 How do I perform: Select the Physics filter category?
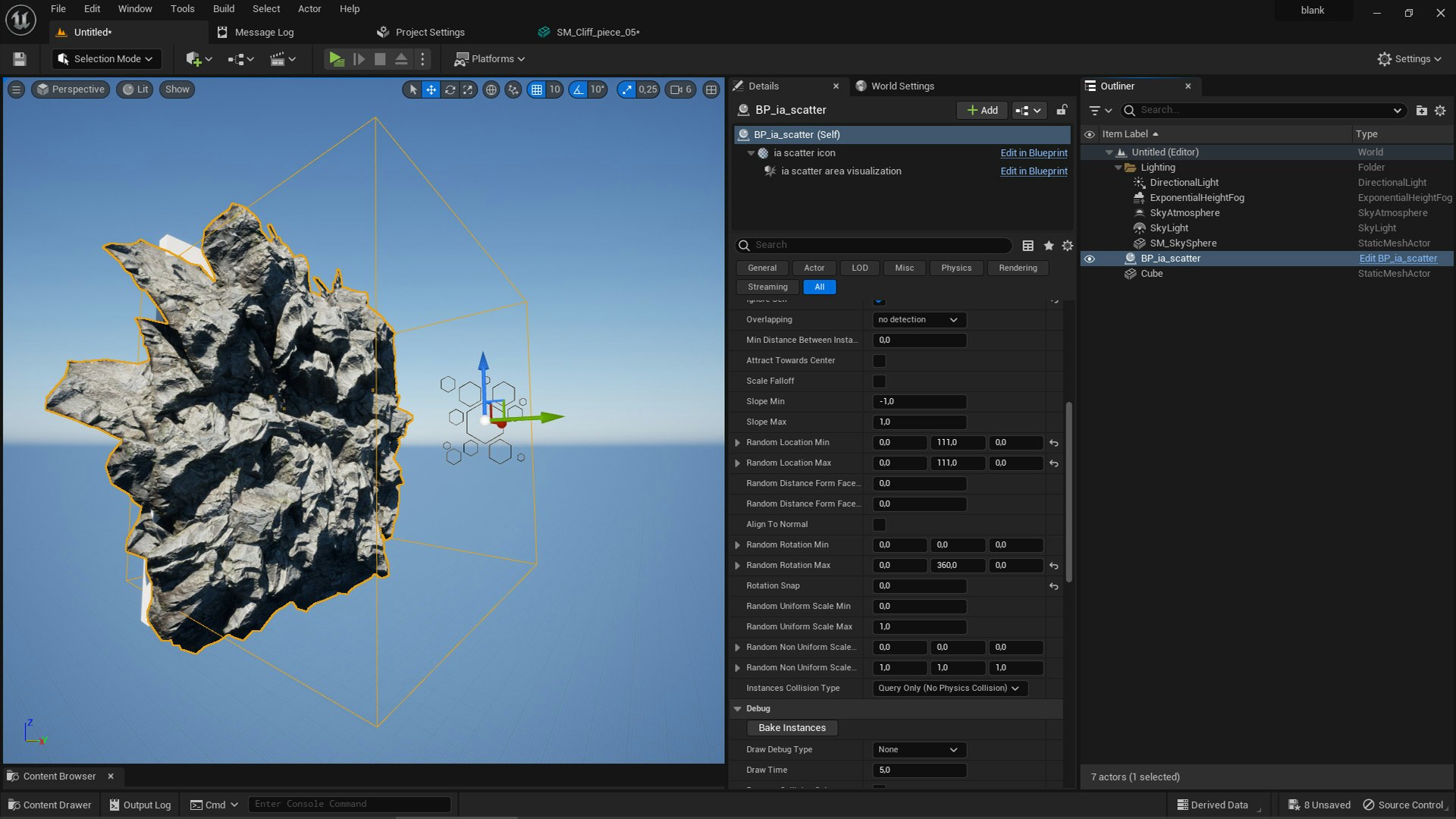[x=956, y=268]
